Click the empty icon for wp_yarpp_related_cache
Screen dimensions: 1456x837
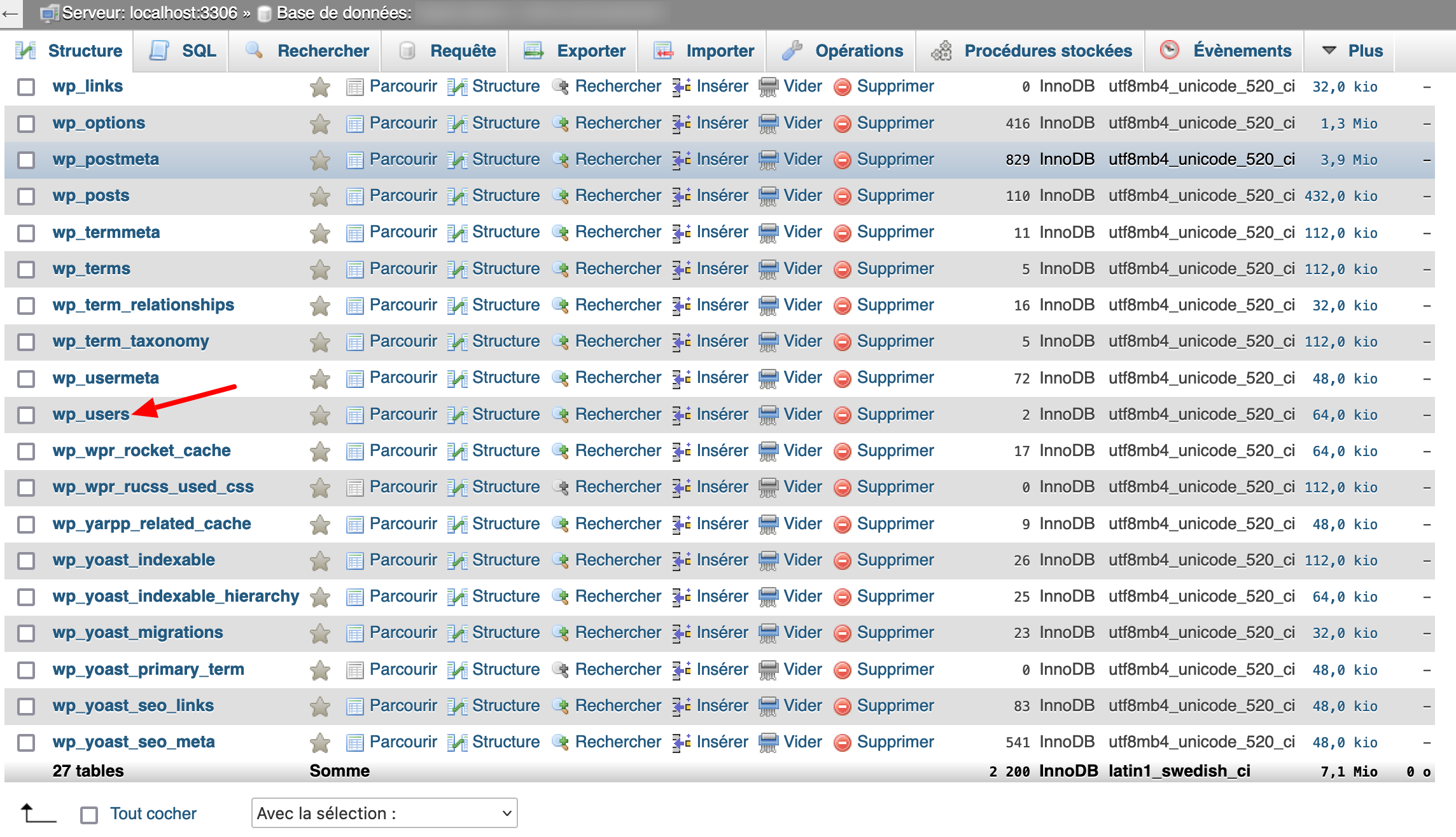click(x=769, y=525)
